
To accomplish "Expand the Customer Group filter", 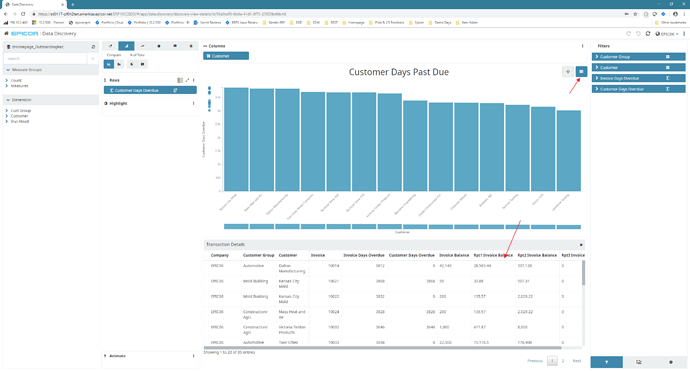I will tap(638, 57).
